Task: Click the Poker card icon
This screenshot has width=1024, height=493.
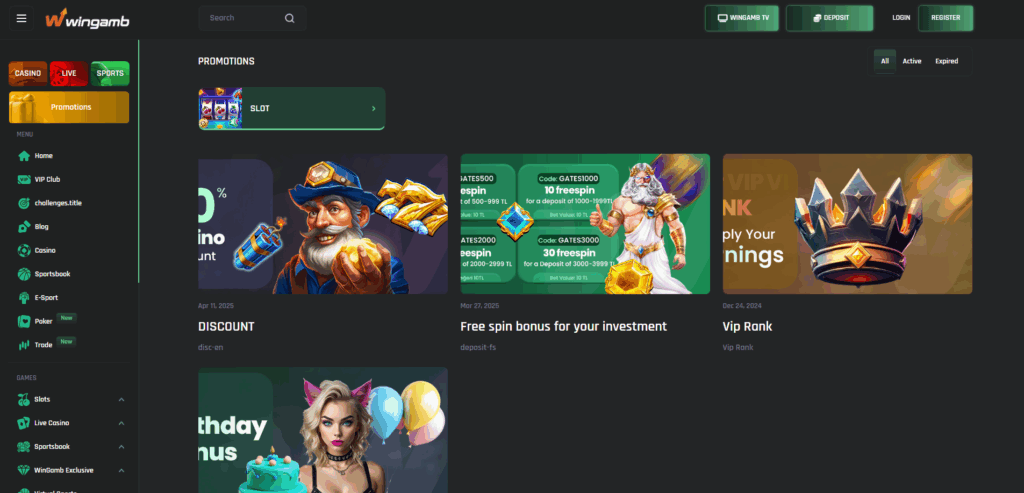Action: (x=24, y=321)
